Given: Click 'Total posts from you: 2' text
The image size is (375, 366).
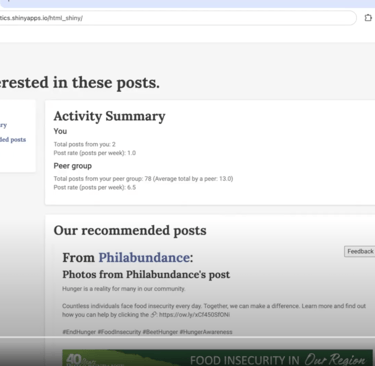Looking at the screenshot, I should coord(85,144).
